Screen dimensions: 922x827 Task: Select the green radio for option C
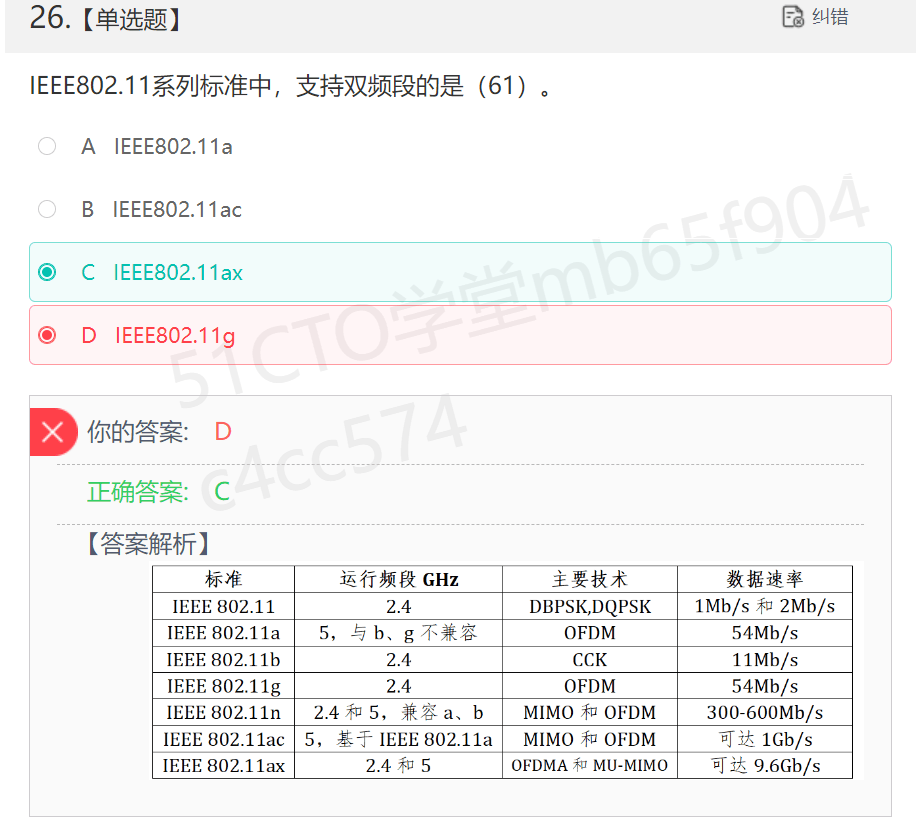point(47,272)
